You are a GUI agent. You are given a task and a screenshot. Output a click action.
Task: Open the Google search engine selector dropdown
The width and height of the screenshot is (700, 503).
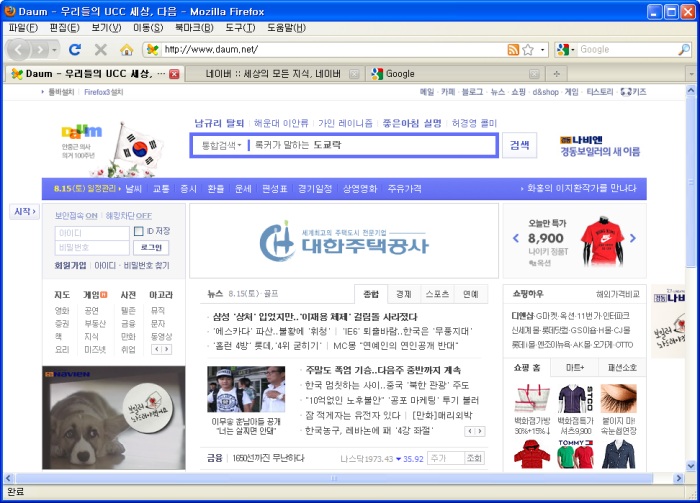[x=566, y=50]
